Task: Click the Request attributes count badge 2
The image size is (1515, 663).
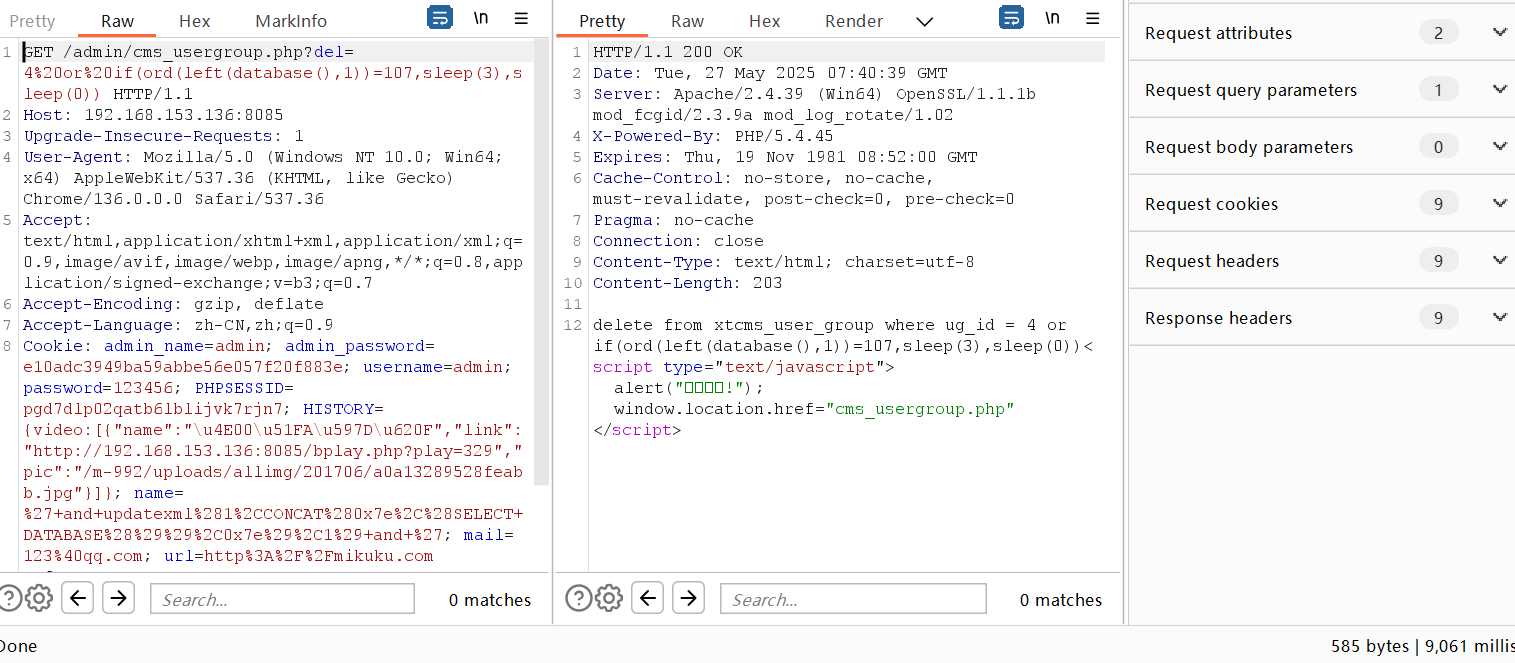Action: click(1438, 33)
